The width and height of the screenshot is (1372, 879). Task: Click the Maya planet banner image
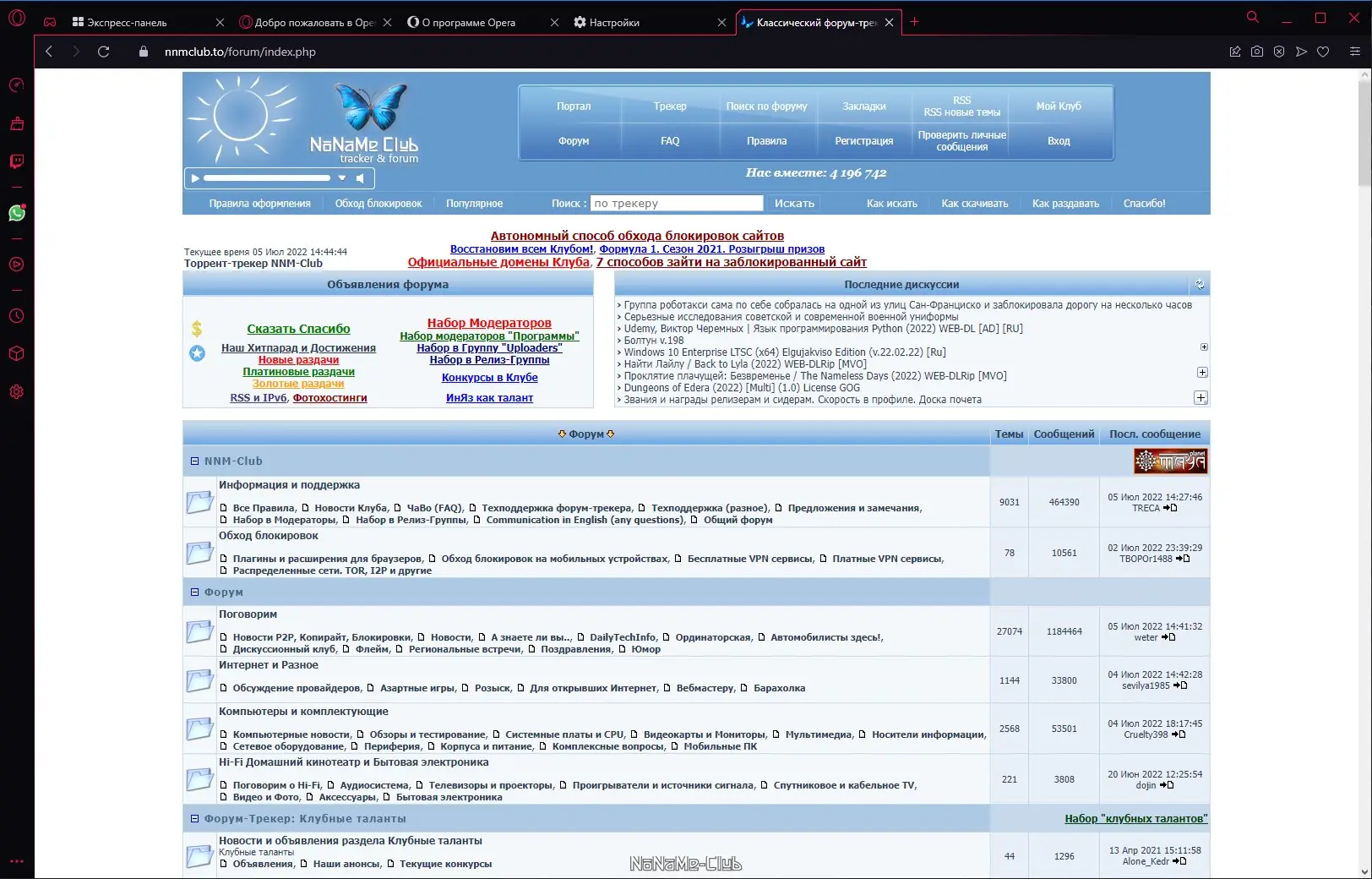(1170, 461)
